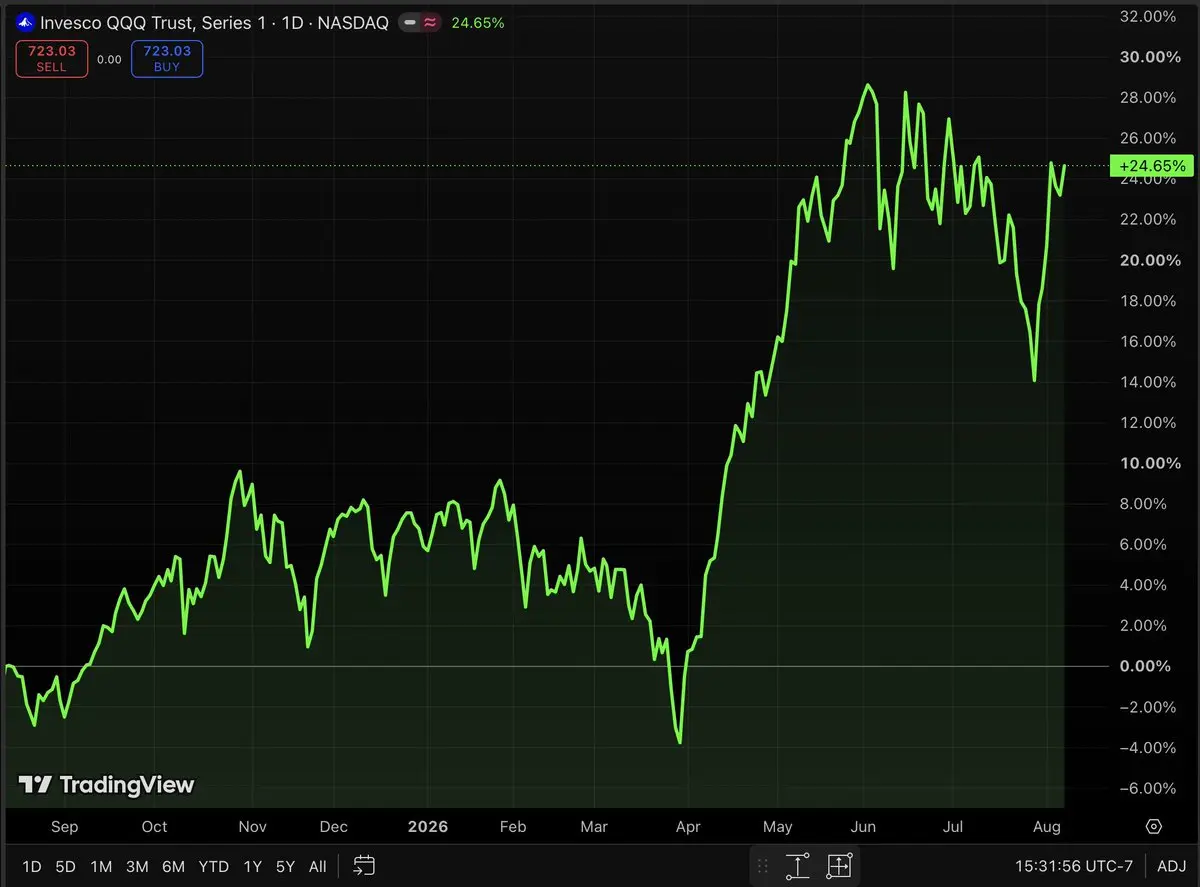Click the Jun time axis label

click(x=863, y=827)
